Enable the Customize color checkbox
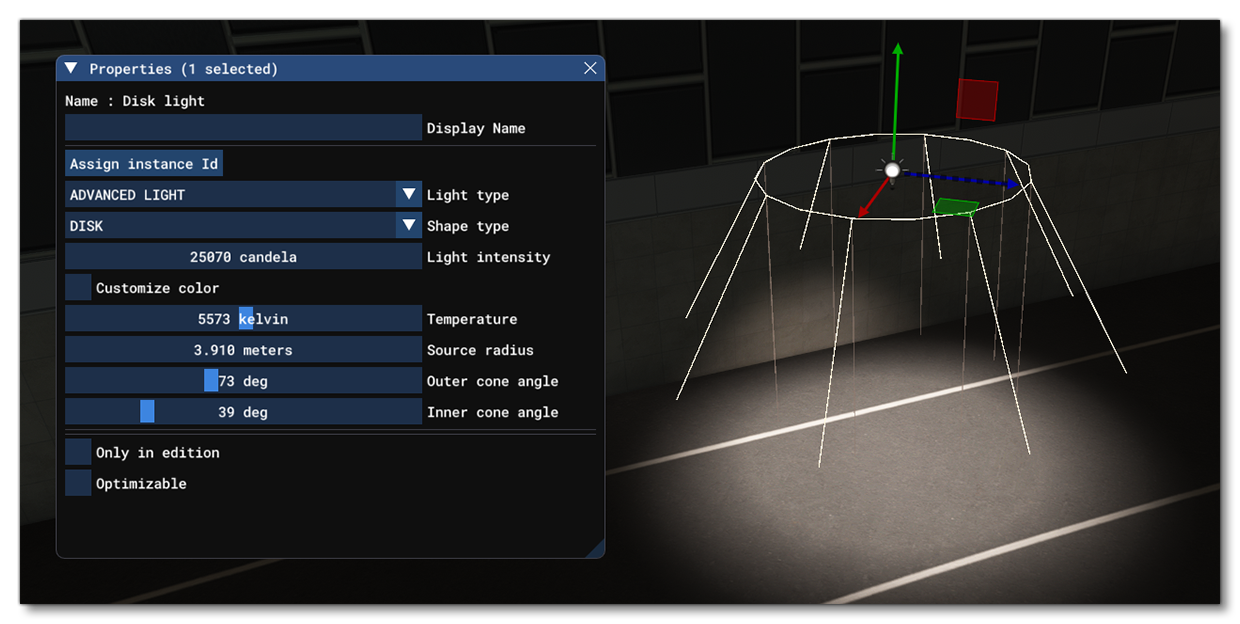 pyautogui.click(x=77, y=286)
